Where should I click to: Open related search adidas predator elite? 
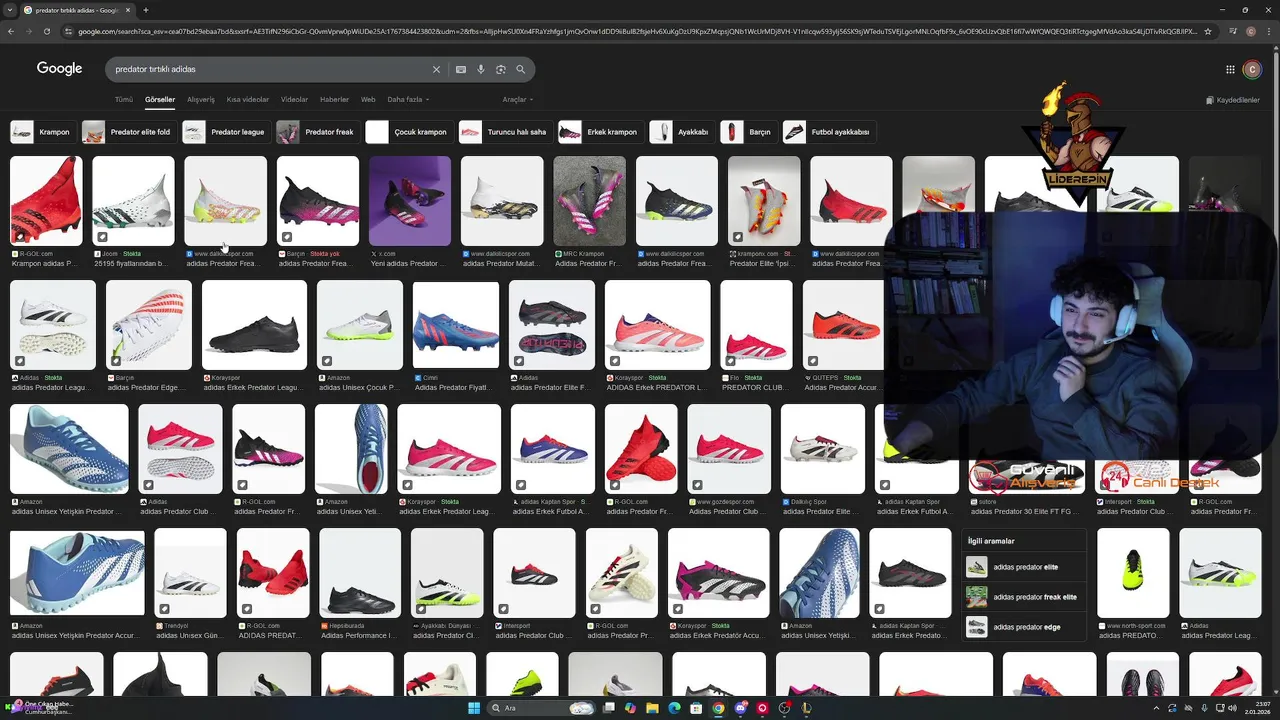(1024, 567)
